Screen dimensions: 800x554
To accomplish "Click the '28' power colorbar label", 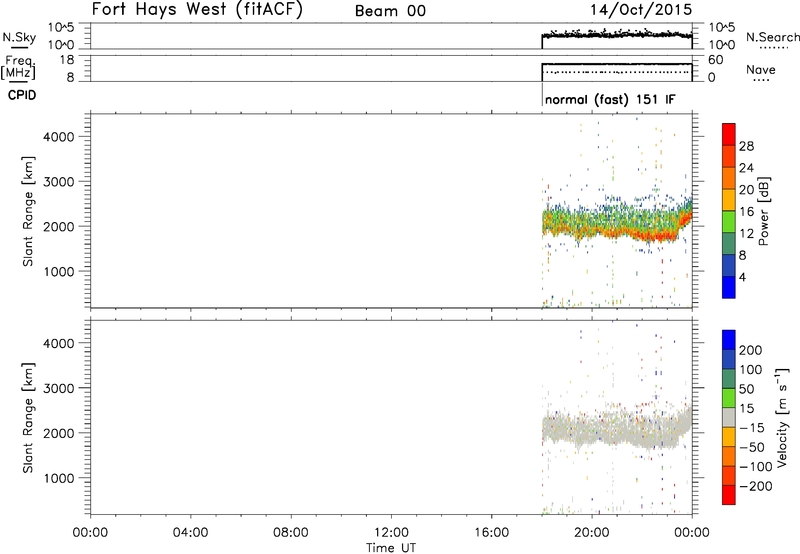I will (x=746, y=146).
